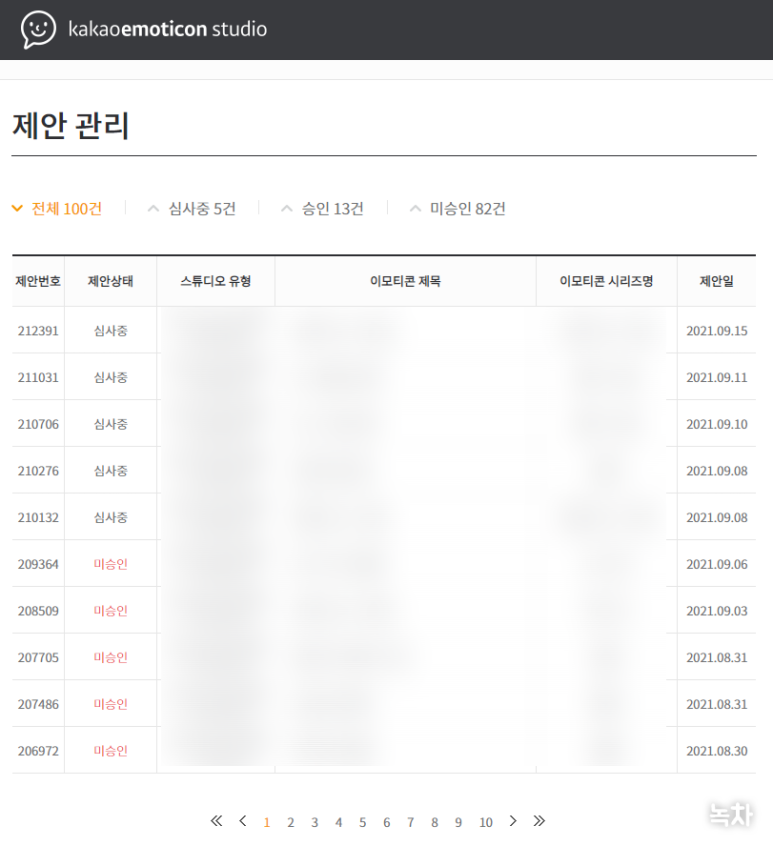Click the date 2021.09.10
Image resolution: width=773 pixels, height=846 pixels.
pyautogui.click(x=717, y=424)
